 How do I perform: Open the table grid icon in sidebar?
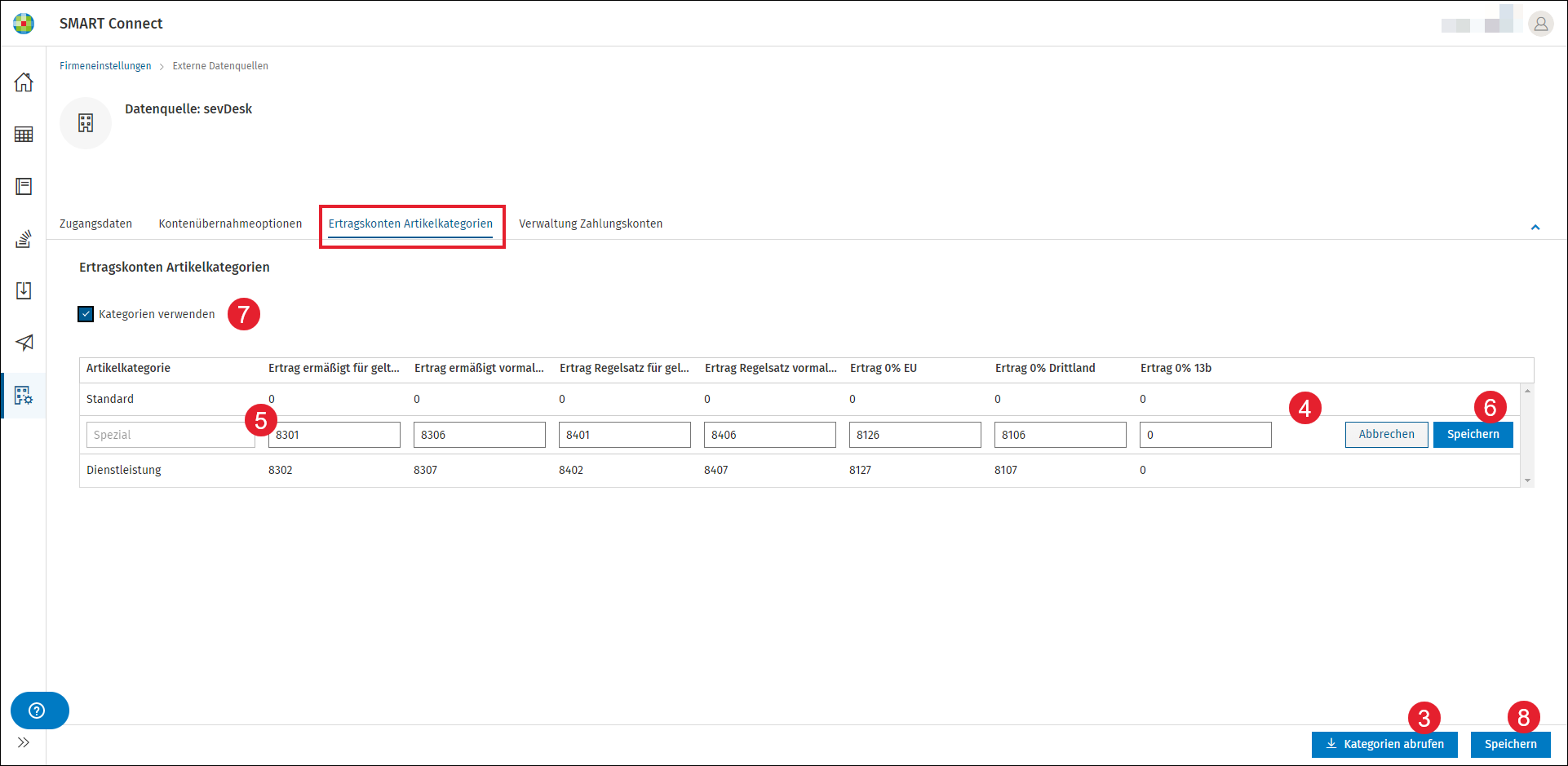click(24, 135)
